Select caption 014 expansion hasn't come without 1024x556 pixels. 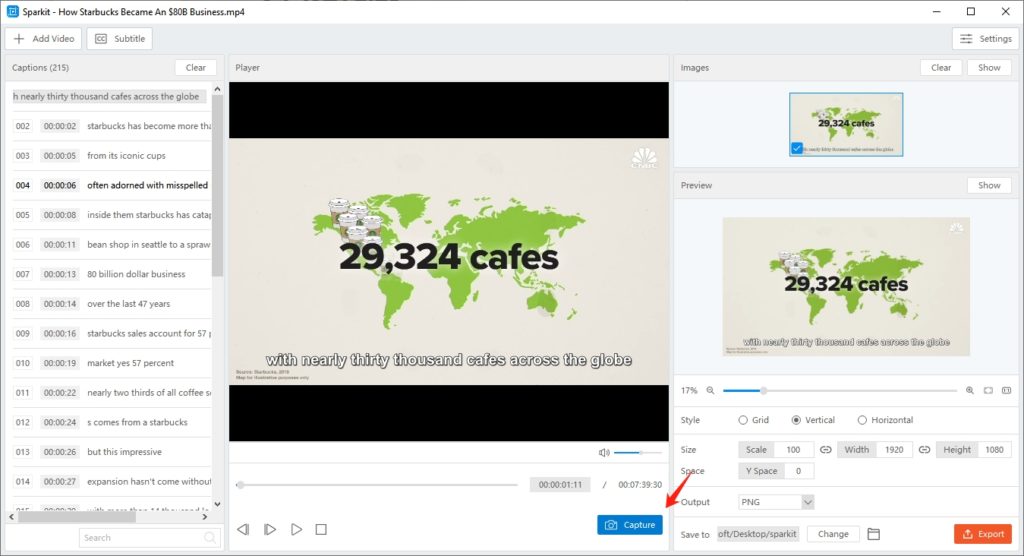click(x=112, y=482)
